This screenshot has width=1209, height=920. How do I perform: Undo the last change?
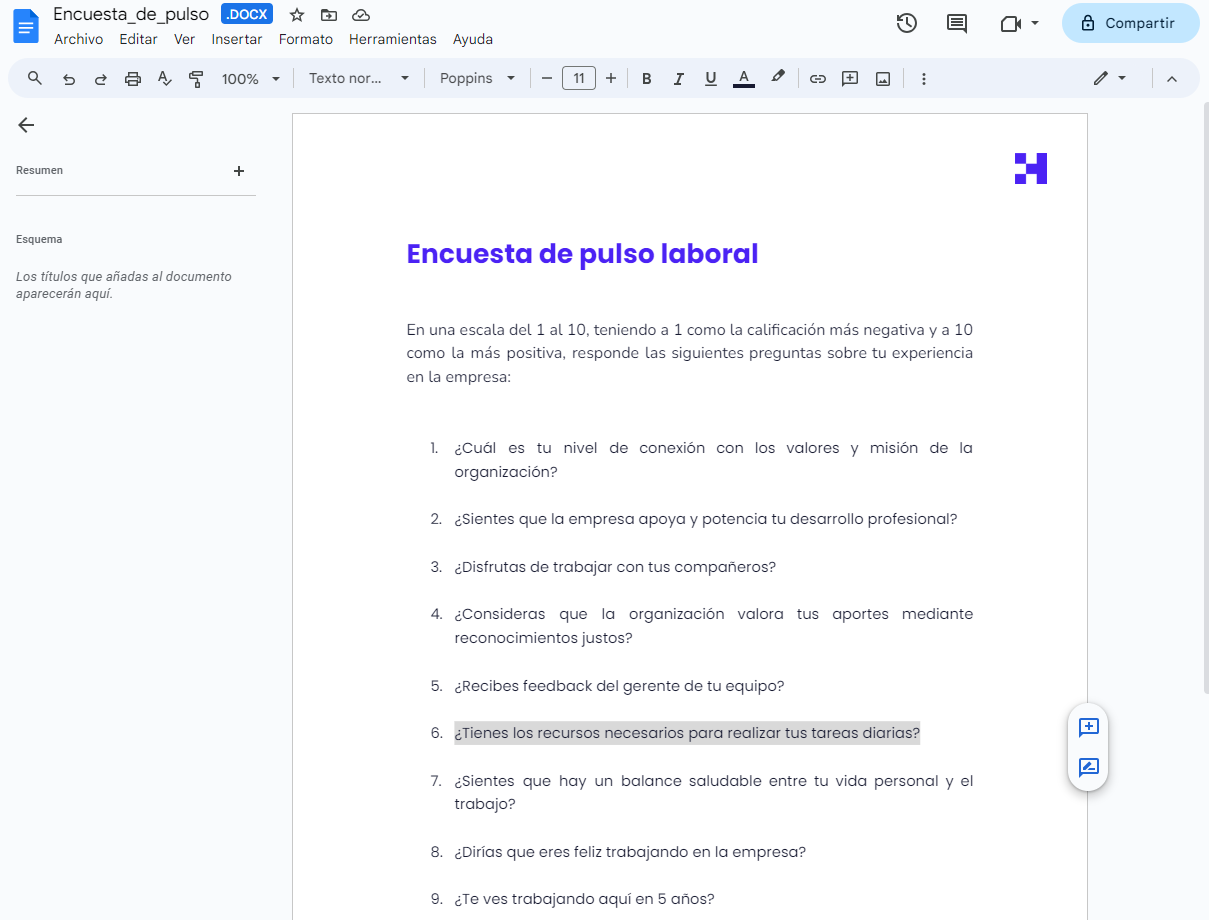pos(68,77)
